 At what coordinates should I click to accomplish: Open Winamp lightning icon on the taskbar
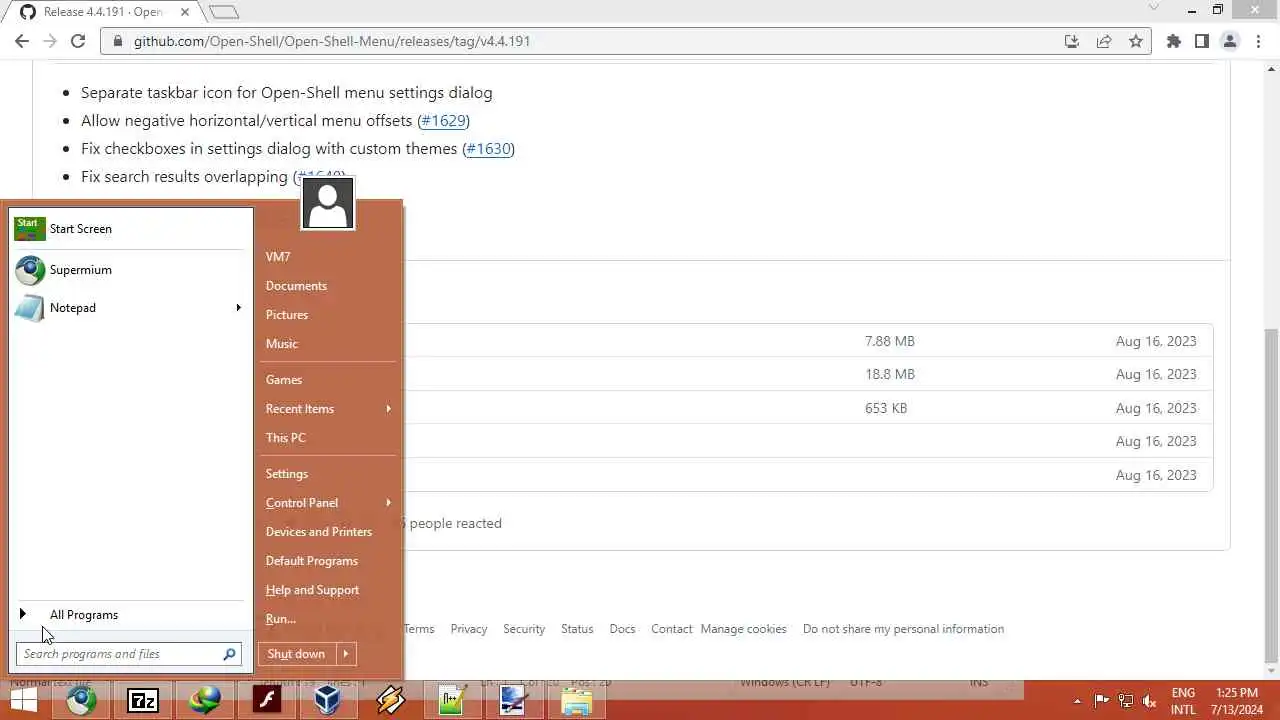(391, 700)
